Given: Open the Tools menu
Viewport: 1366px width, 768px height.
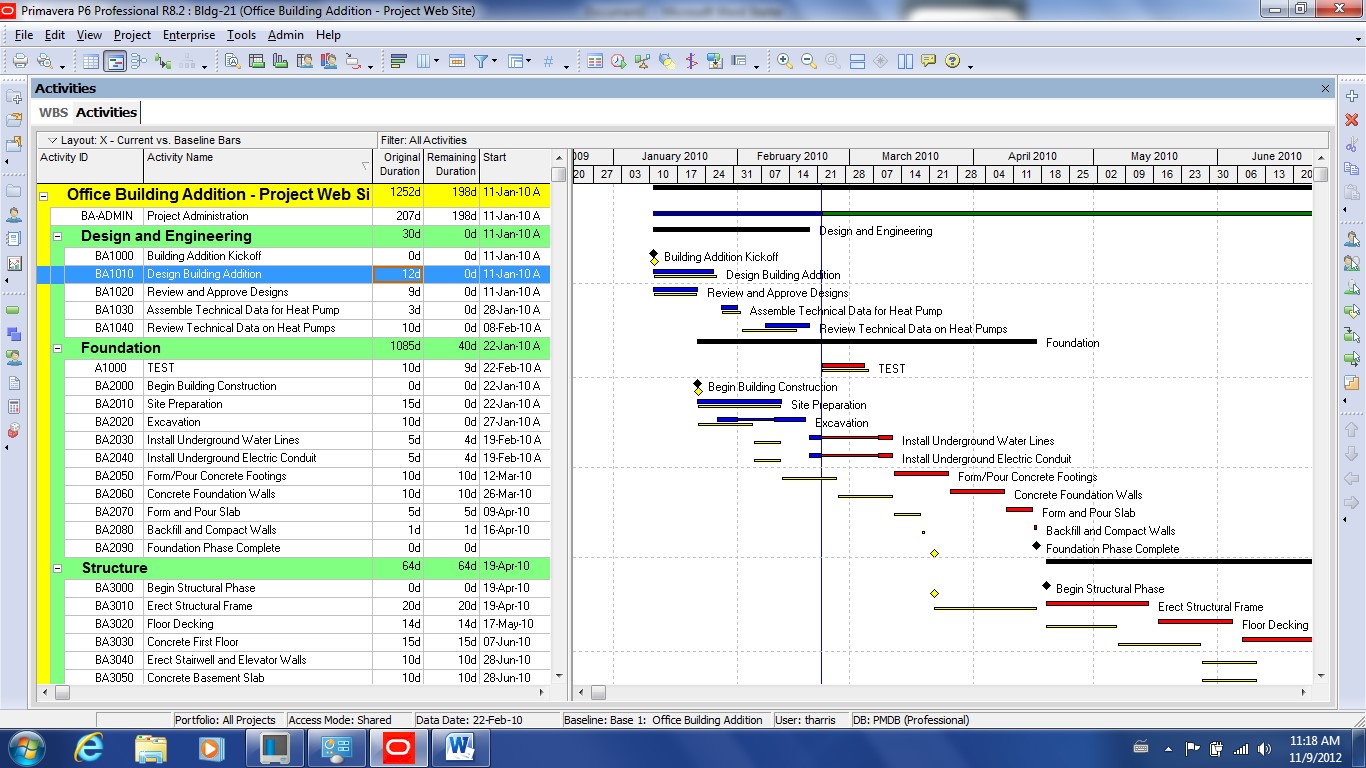Looking at the screenshot, I should pyautogui.click(x=241, y=35).
